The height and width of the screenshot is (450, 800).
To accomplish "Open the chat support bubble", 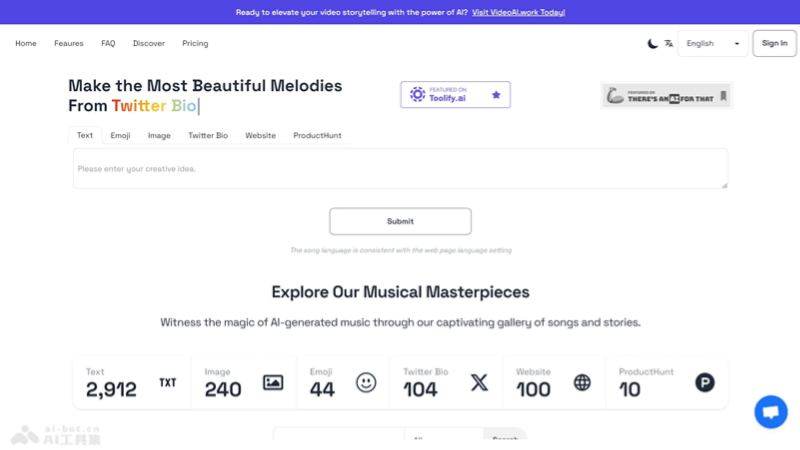I will (x=771, y=412).
